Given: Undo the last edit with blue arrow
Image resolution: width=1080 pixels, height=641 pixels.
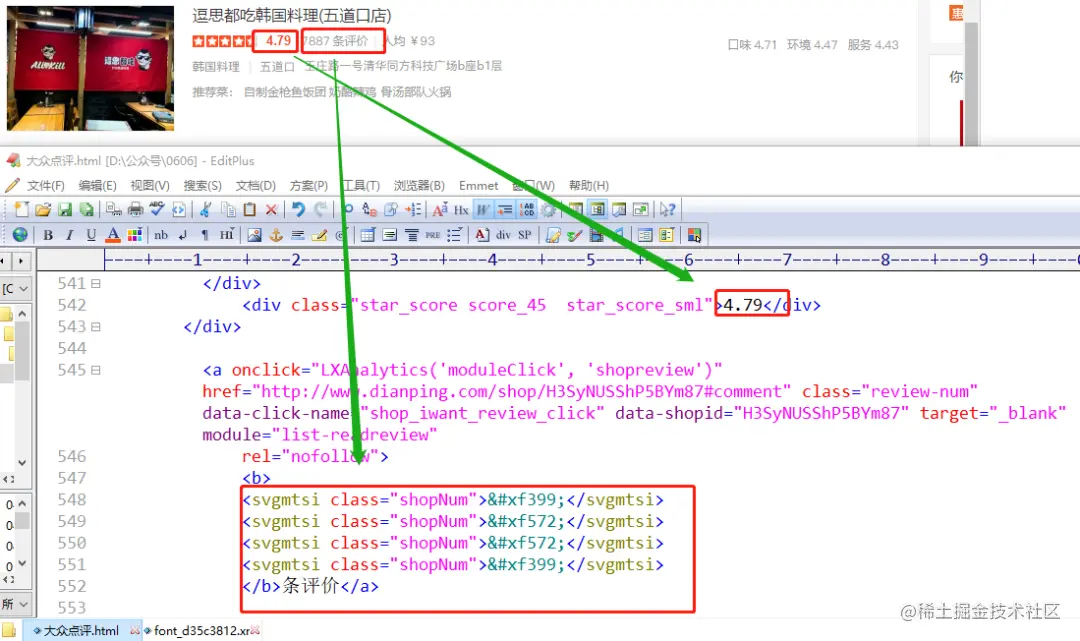Looking at the screenshot, I should tap(298, 209).
